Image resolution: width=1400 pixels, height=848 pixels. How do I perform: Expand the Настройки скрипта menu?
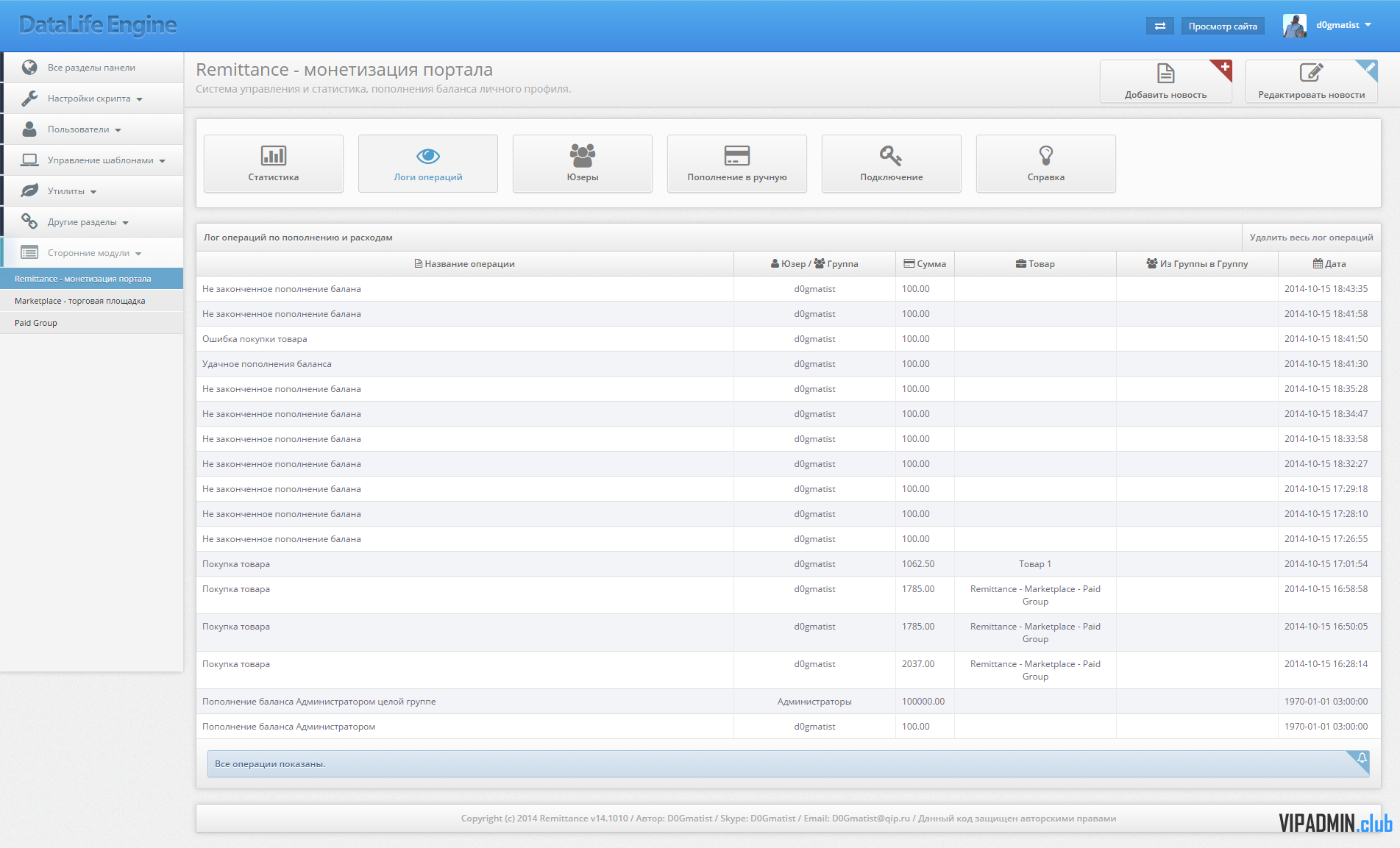pos(92,99)
